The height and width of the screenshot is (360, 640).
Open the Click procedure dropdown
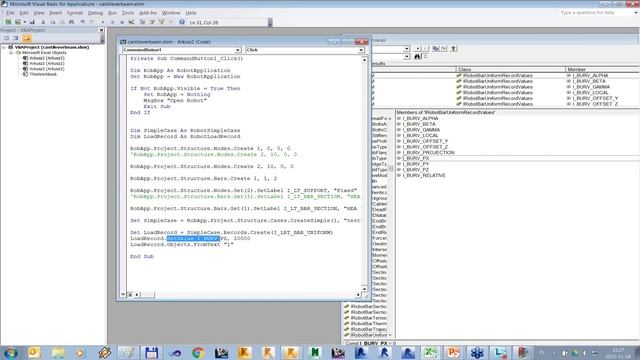(x=361, y=50)
